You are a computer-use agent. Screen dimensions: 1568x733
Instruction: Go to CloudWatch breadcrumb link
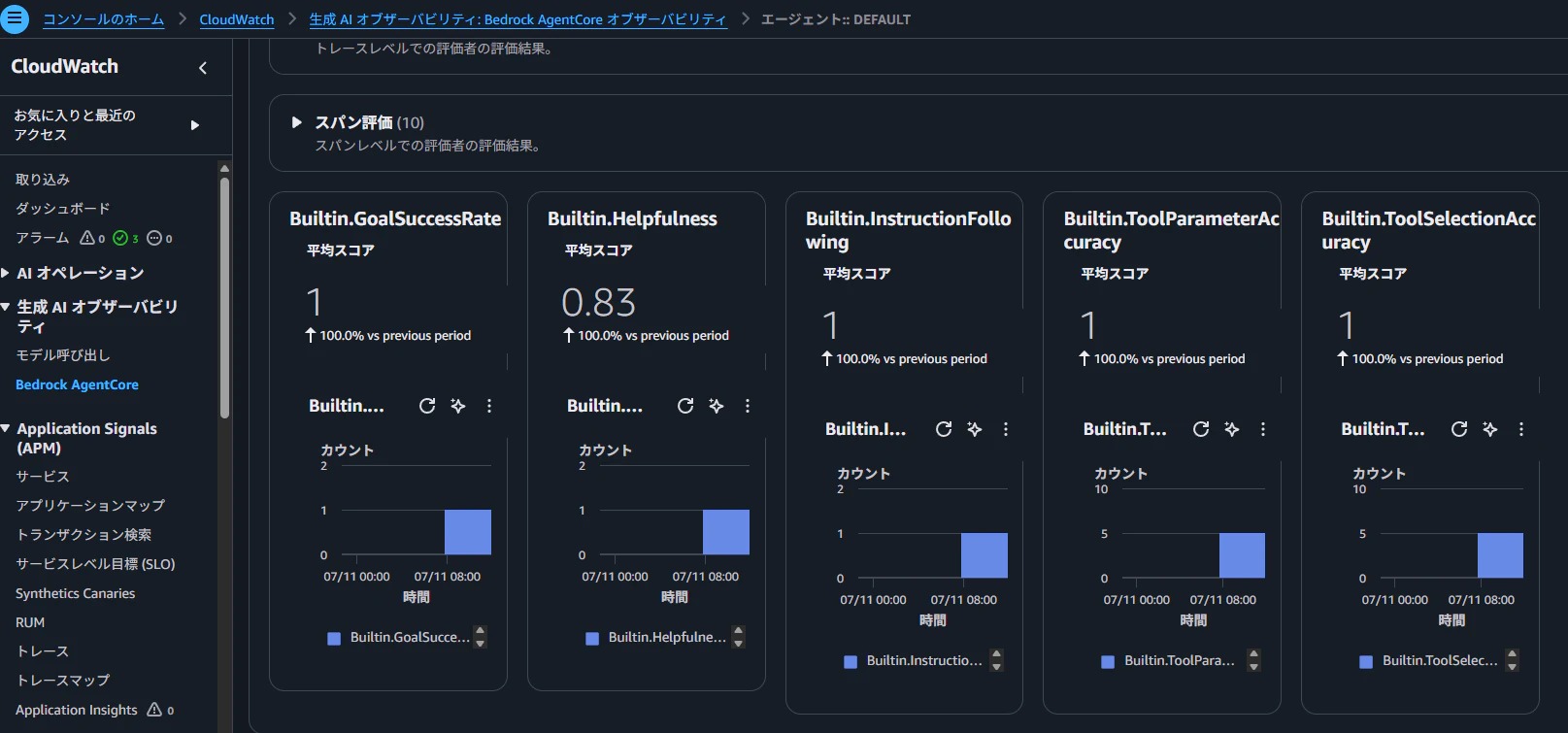coord(237,19)
